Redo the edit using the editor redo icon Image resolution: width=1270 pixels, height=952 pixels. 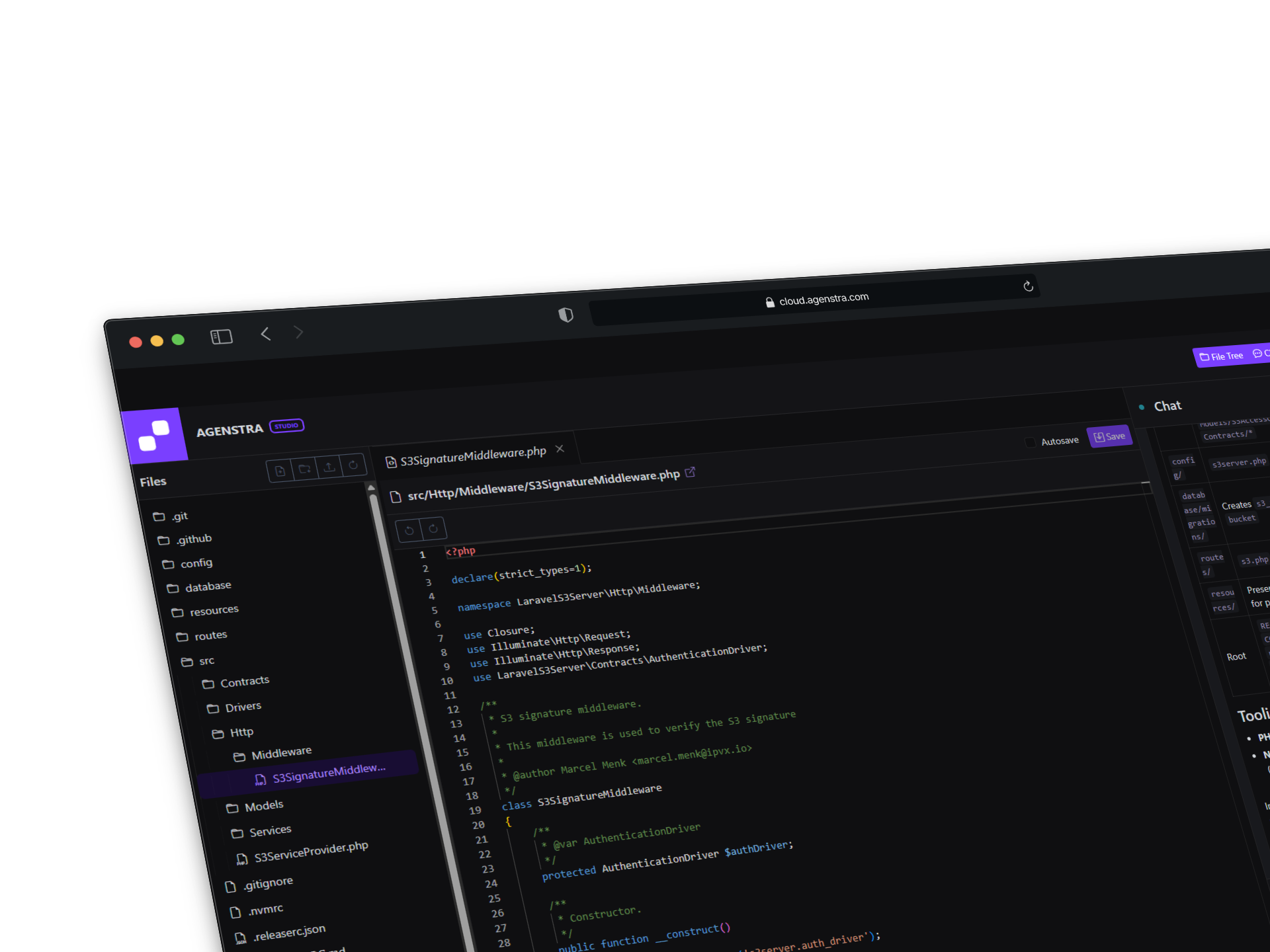coord(434,528)
